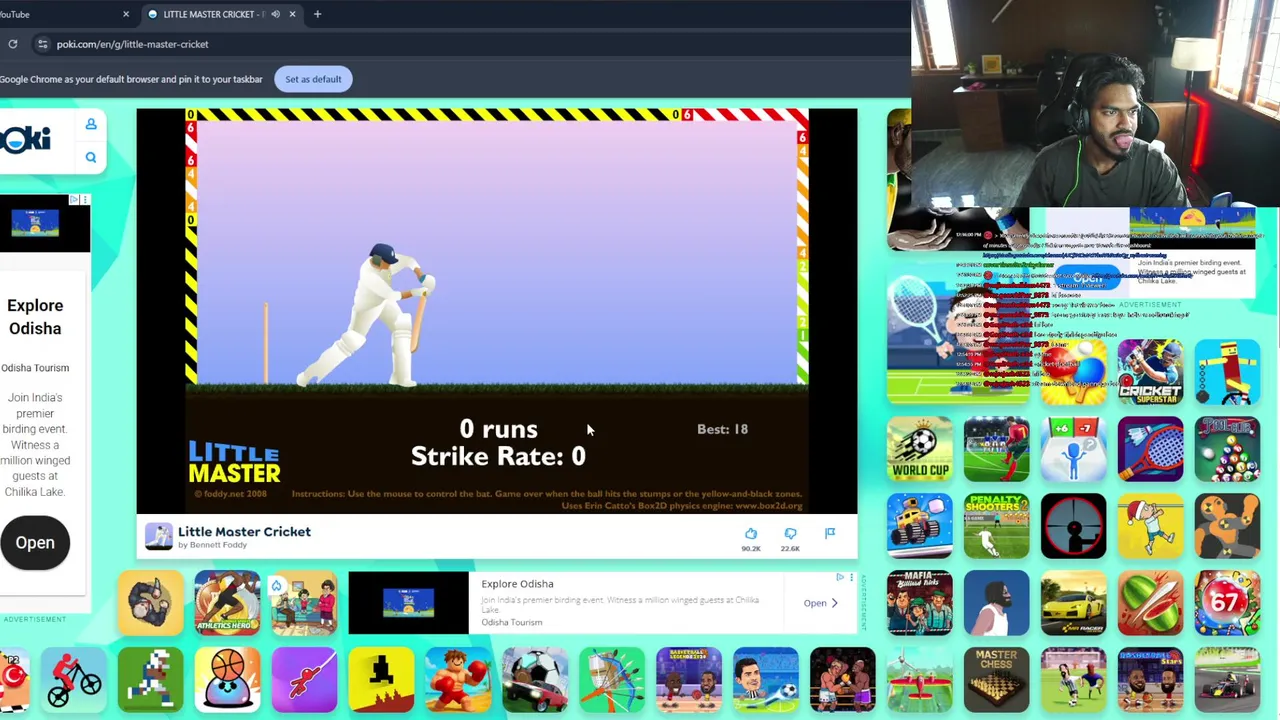Open the Formula racing car game

tap(1227, 680)
